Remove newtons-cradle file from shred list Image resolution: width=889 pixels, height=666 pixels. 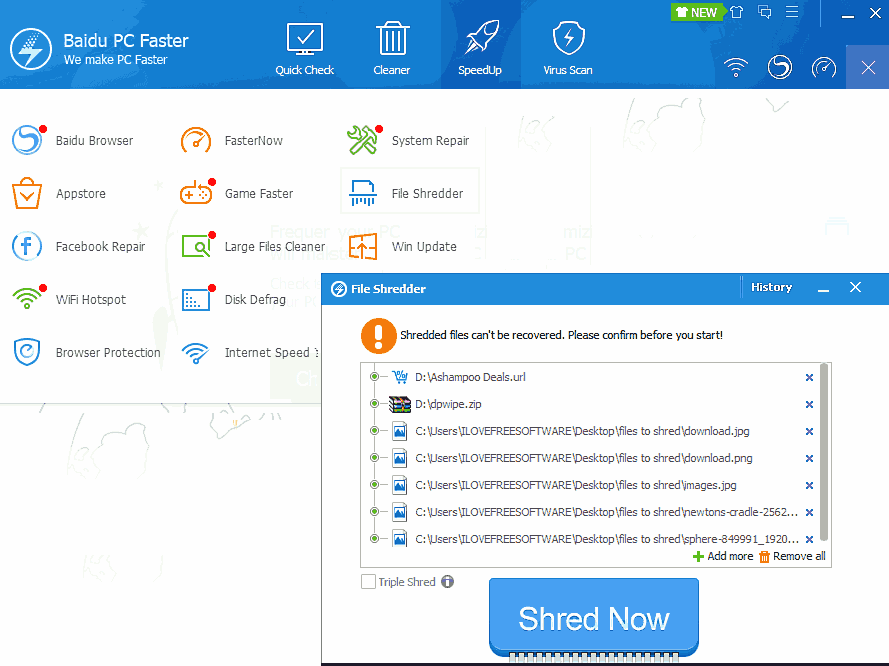coord(809,512)
